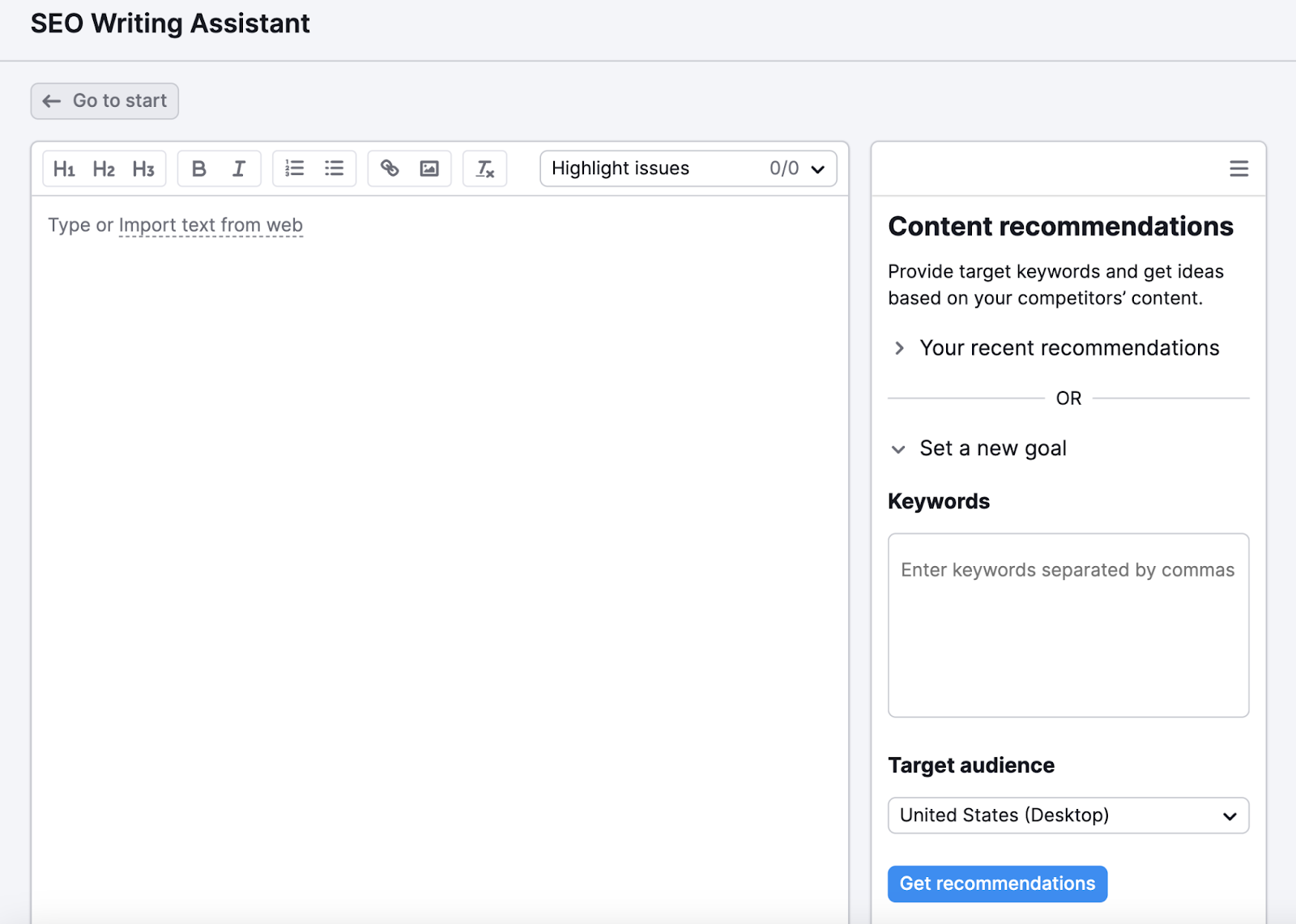Toggle italic text formatting
Screen dimensions: 1296x924
coord(238,168)
